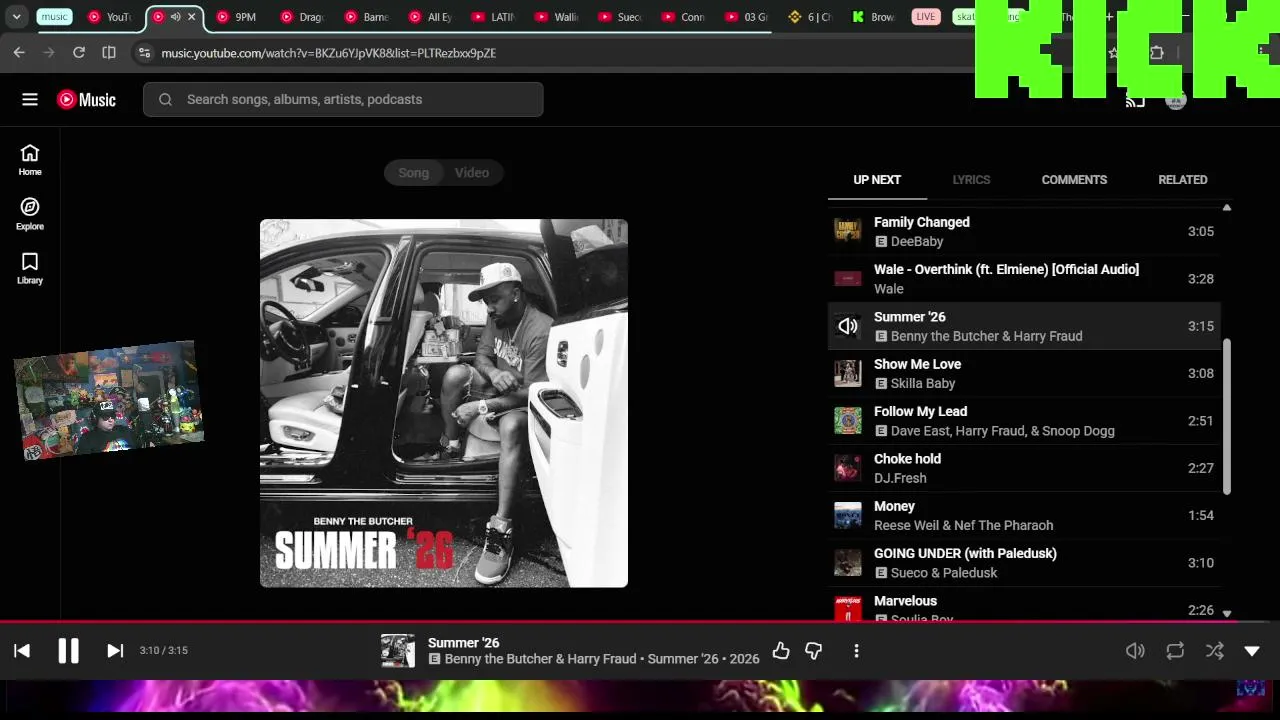Collapse the player page with down arrow
Image resolution: width=1280 pixels, height=720 pixels.
point(1252,651)
